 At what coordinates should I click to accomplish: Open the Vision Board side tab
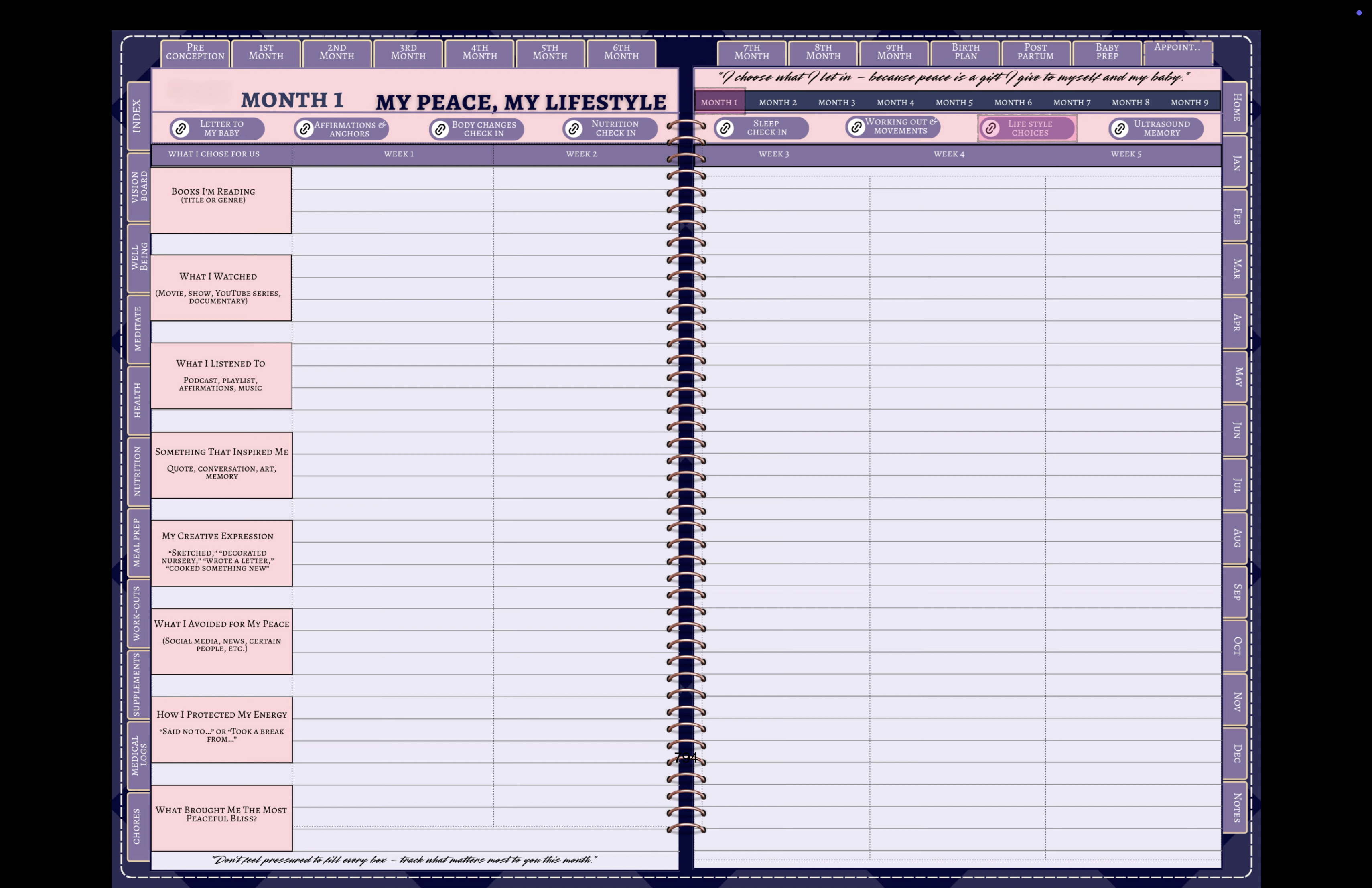tap(139, 187)
